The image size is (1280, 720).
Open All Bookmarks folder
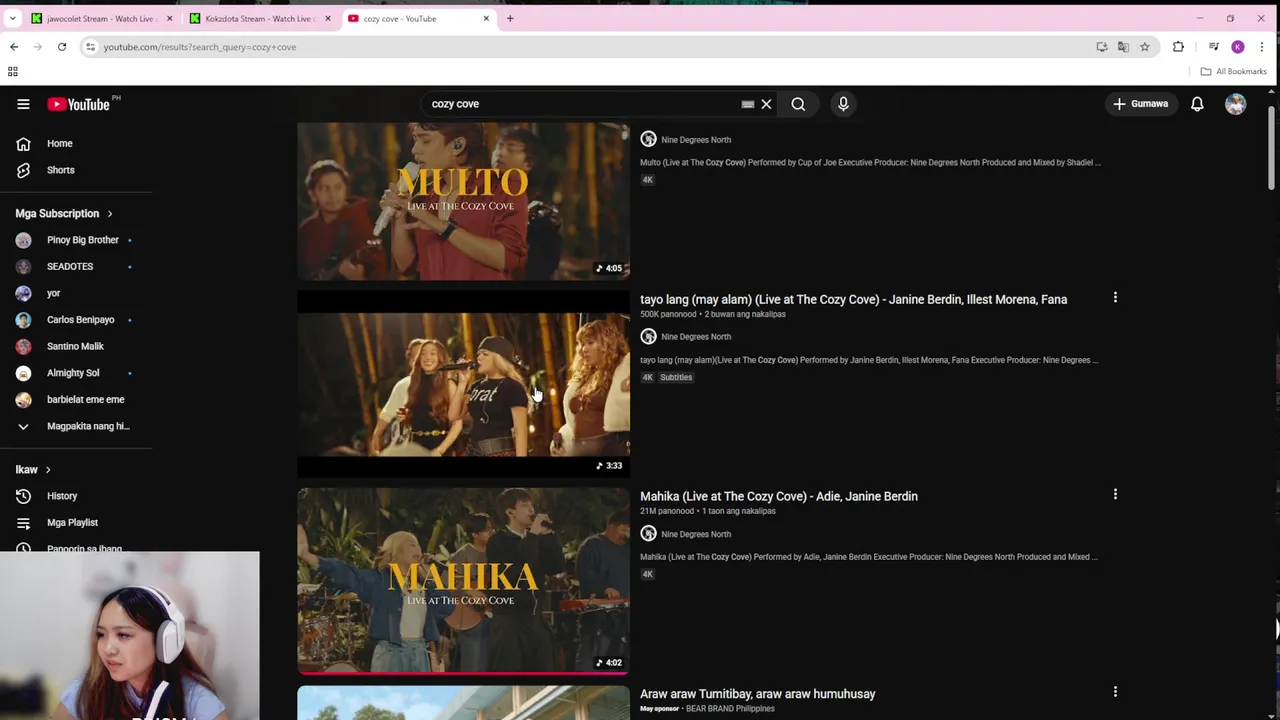1233,71
